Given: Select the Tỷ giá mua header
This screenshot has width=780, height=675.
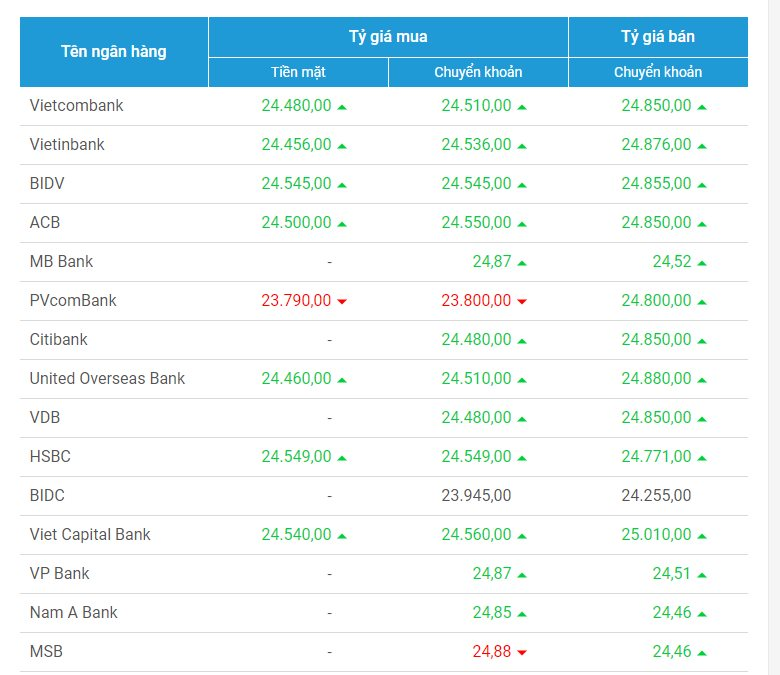Looking at the screenshot, I should point(388,37).
